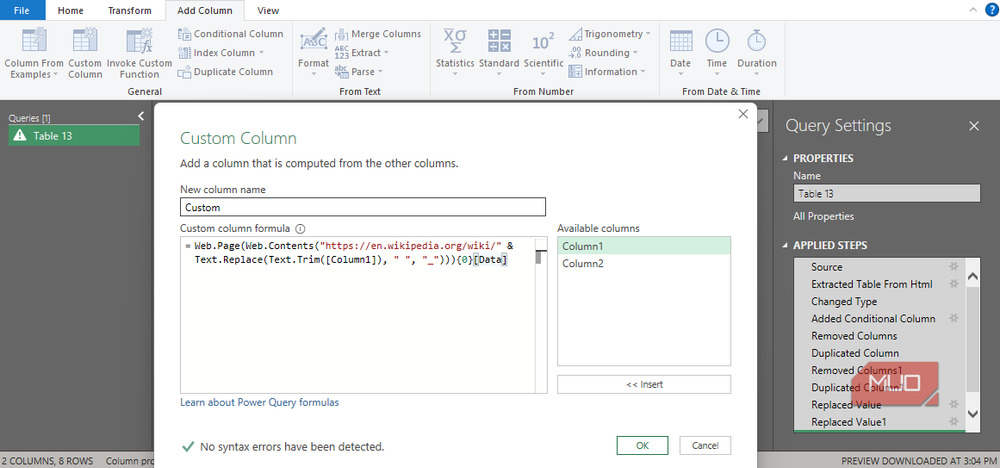The width and height of the screenshot is (1000, 468).
Task: Open the File tab
Action: [22, 10]
